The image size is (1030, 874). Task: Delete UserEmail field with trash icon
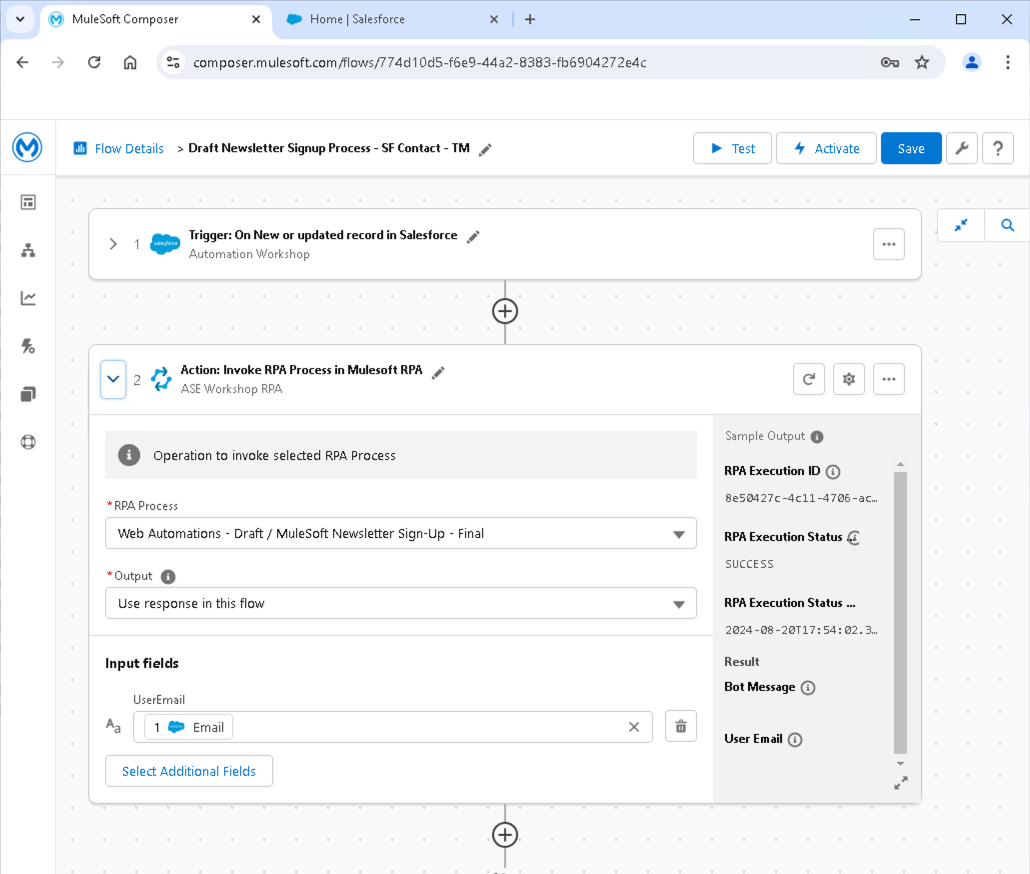point(680,727)
